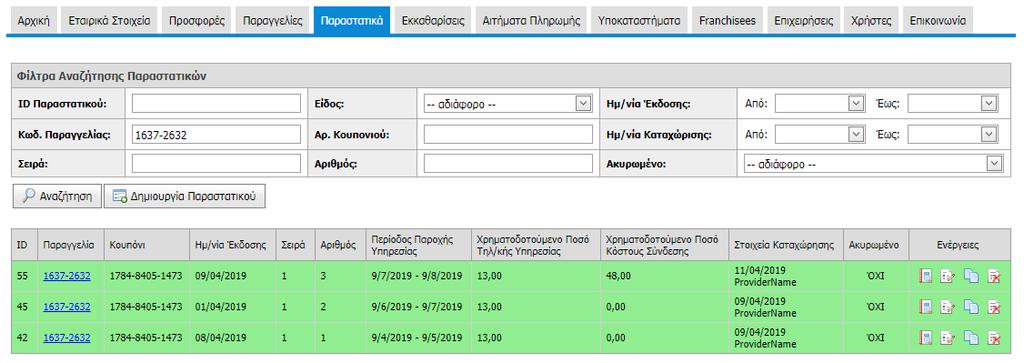Switch to the Προσφορές tab
Screen dimensions: 1024x363
pyautogui.click(x=197, y=20)
